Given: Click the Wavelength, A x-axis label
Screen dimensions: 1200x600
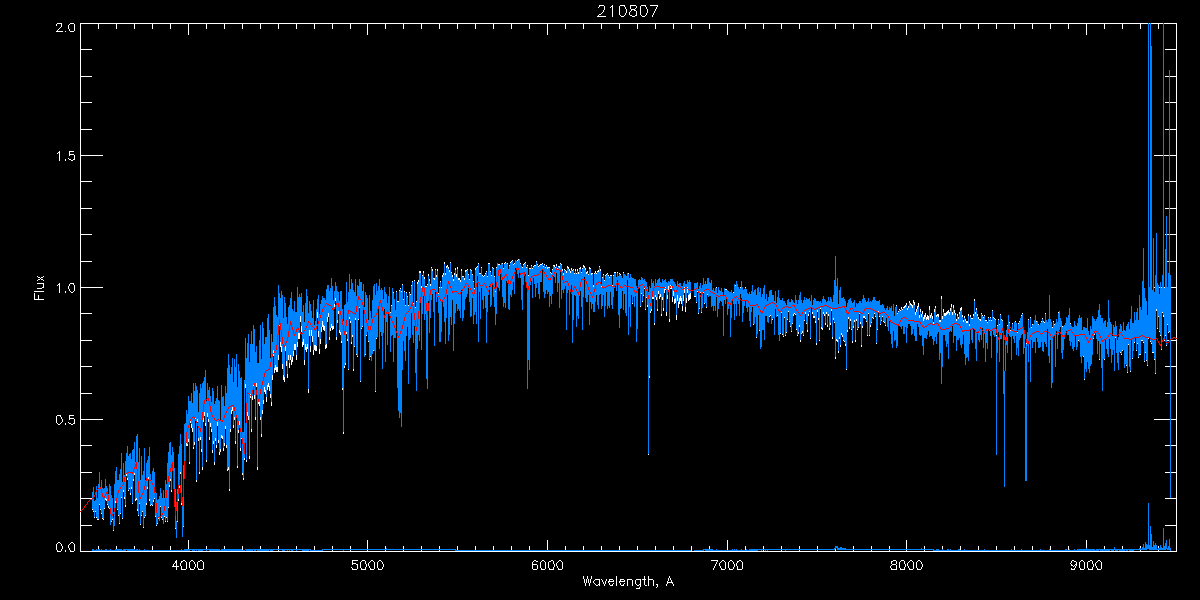Looking at the screenshot, I should pos(628,582).
